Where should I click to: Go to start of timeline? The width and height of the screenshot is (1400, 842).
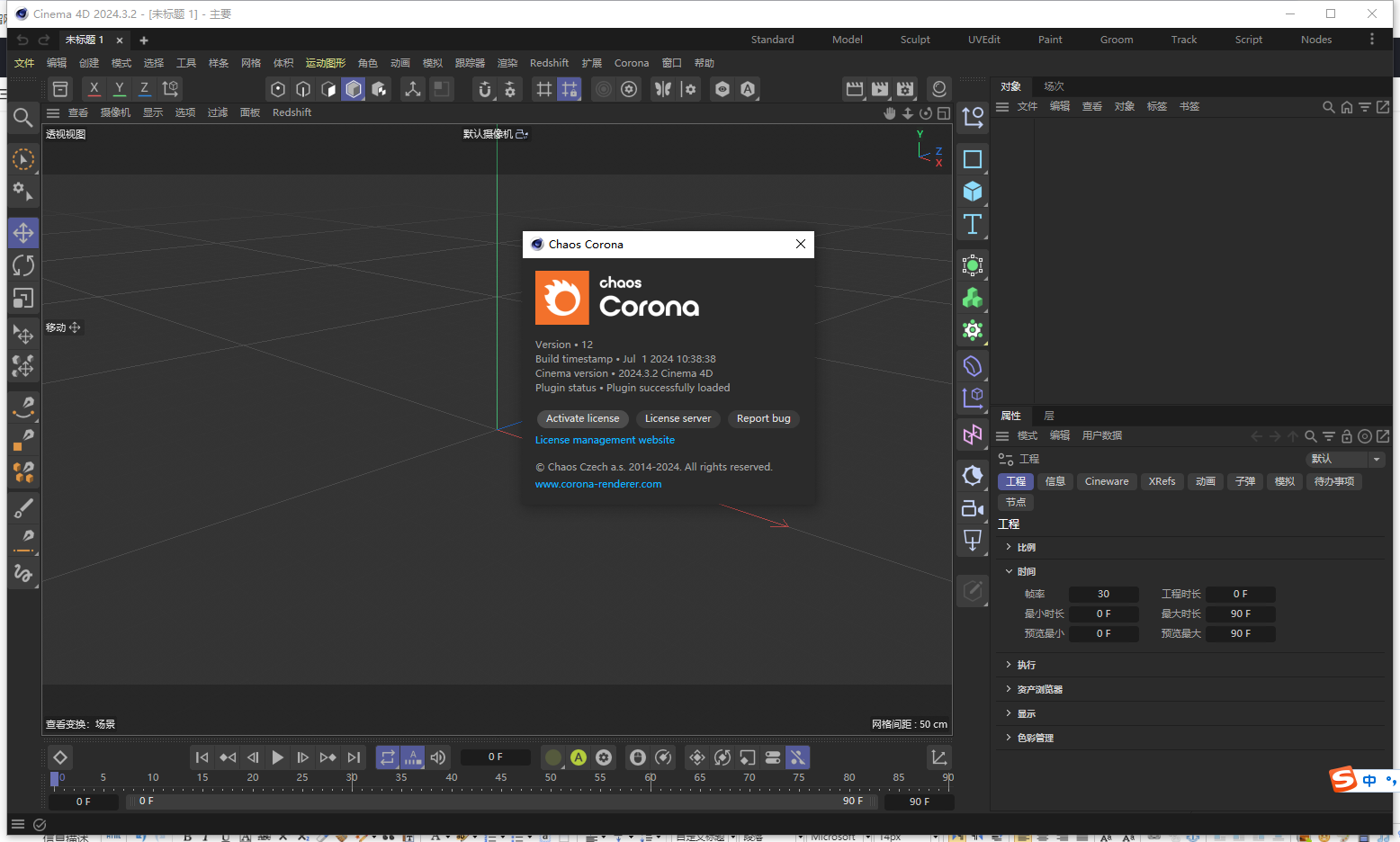tap(202, 757)
